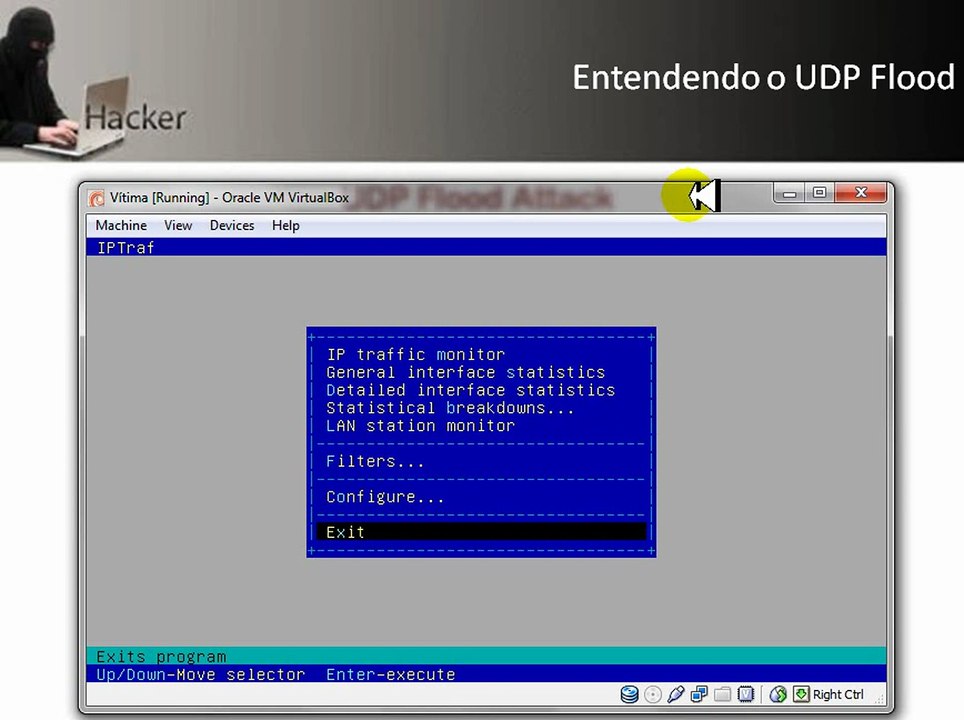Click the 'Exits program' status text
964x720 pixels.
161,656
